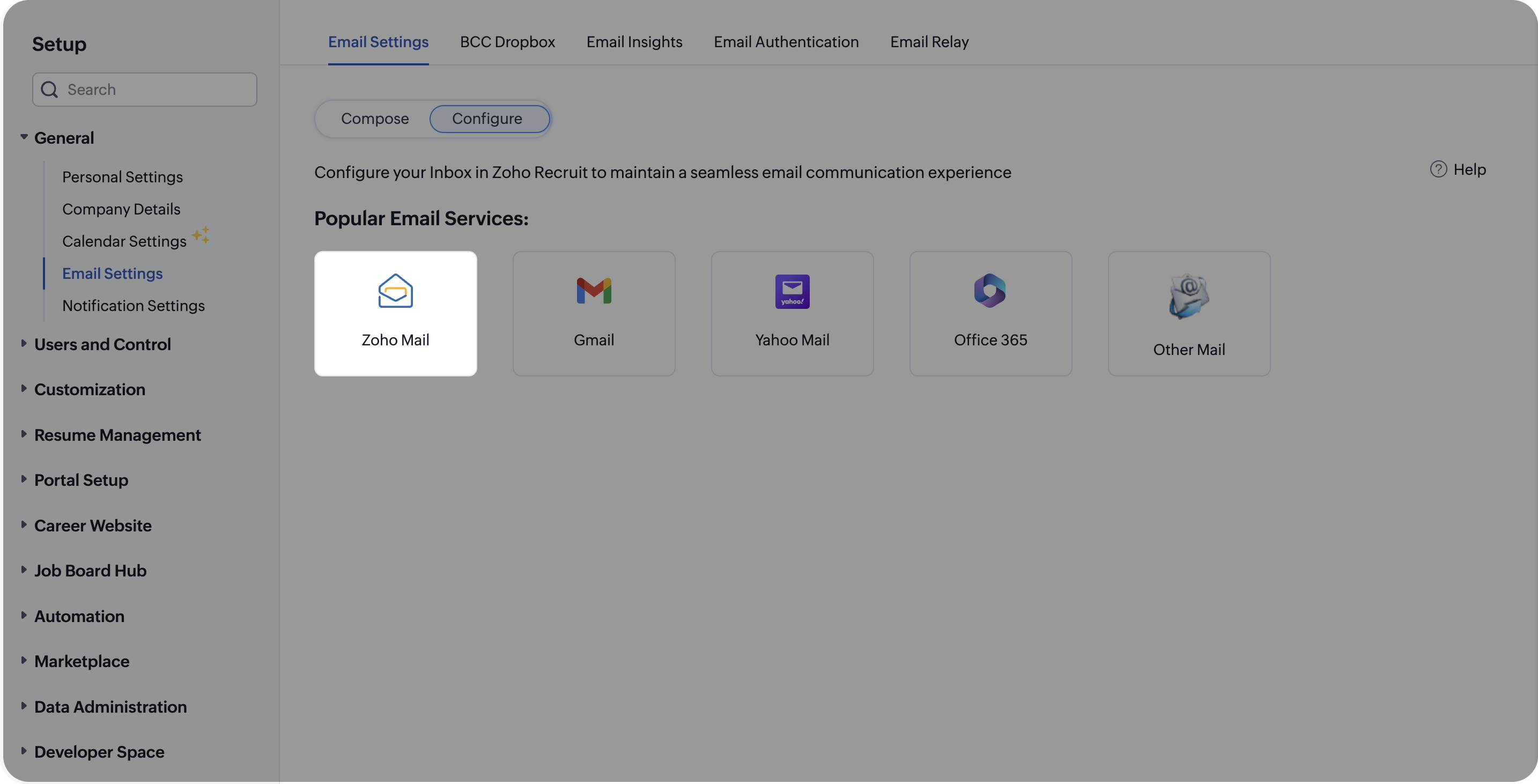Click sparkle icon beside Calendar Settings

point(201,235)
